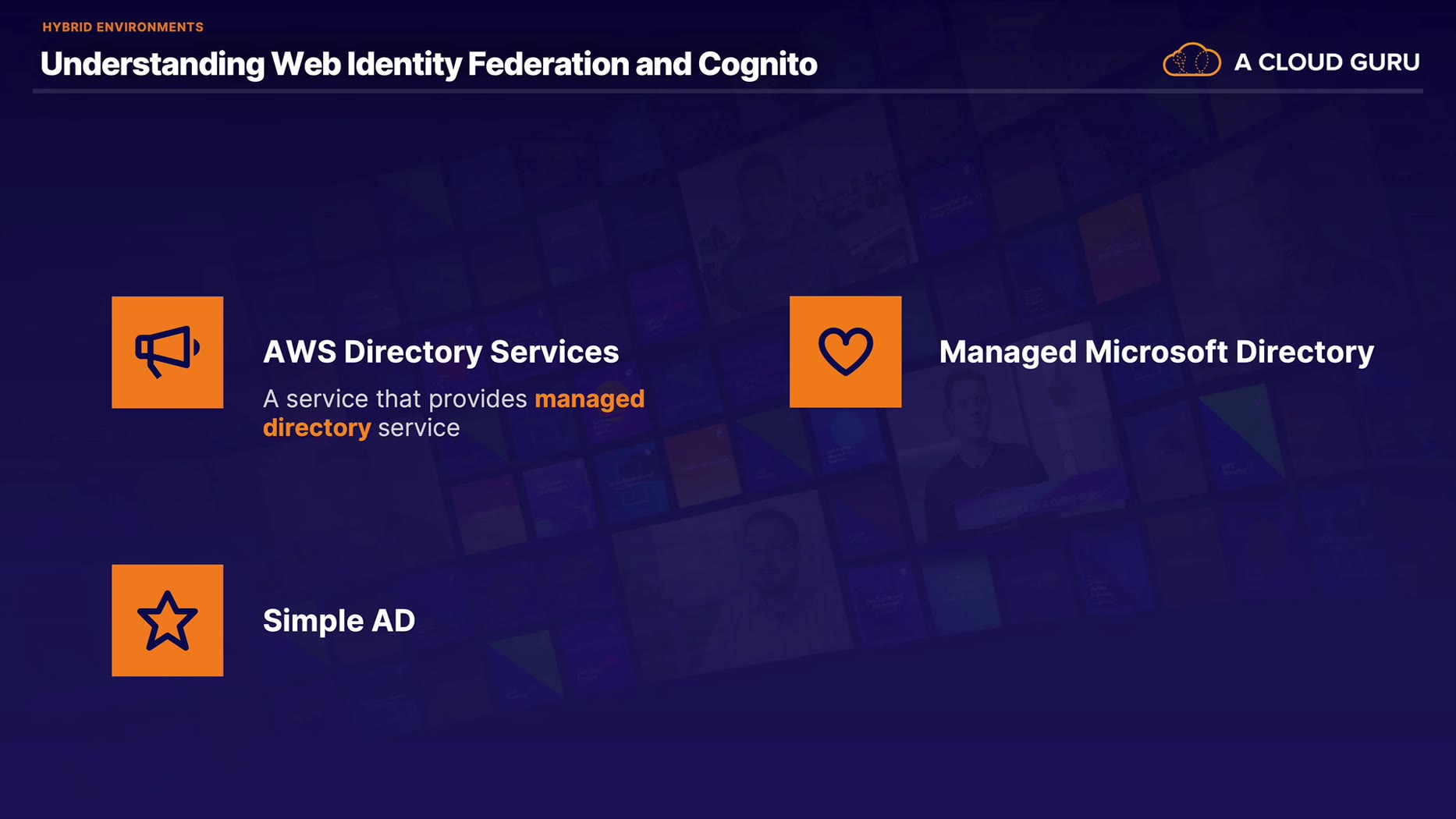Click the orange word "directory" in description
This screenshot has height=819, width=1456.
point(317,427)
